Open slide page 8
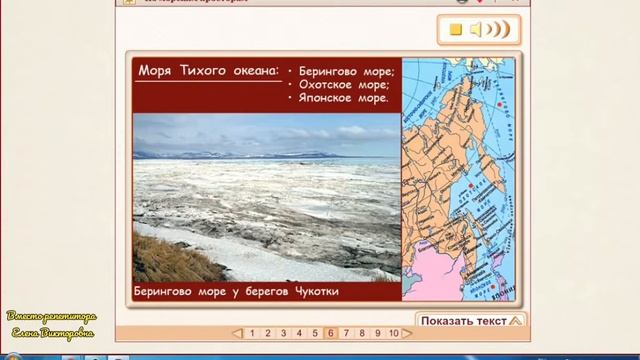640x360 pixels. click(362, 333)
